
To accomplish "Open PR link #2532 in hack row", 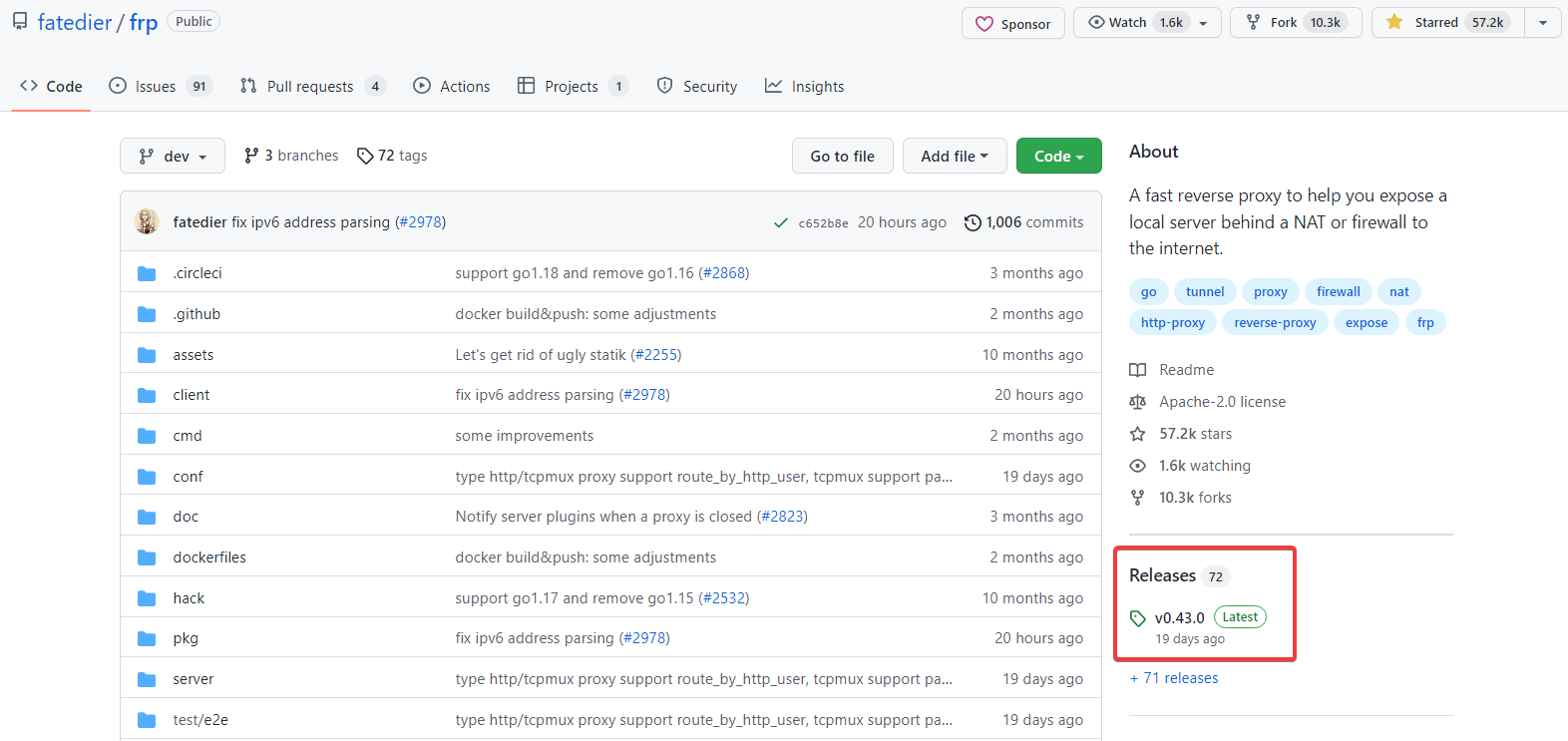I will click(x=724, y=598).
